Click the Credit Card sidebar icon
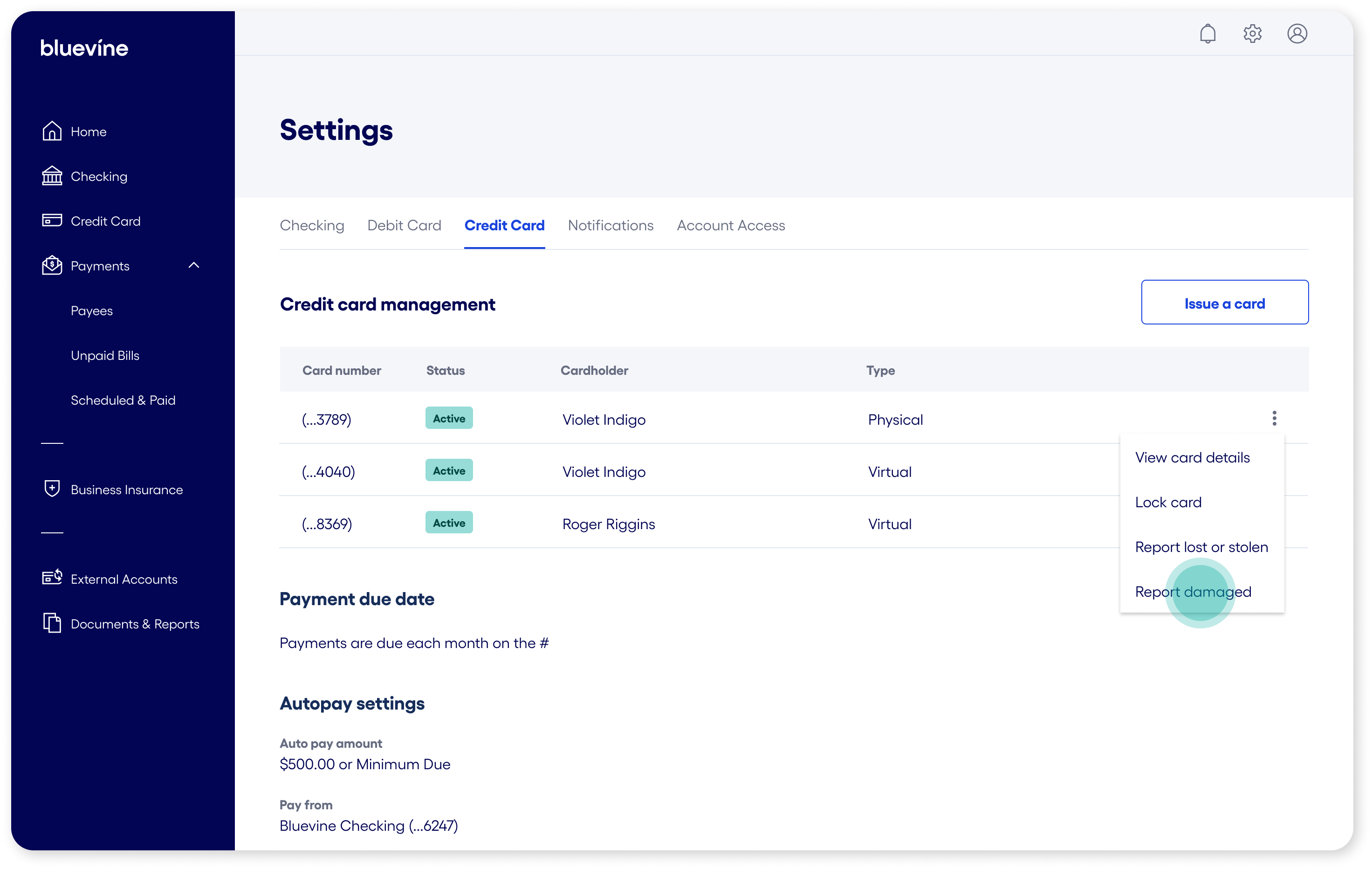1372x869 pixels. [52, 221]
